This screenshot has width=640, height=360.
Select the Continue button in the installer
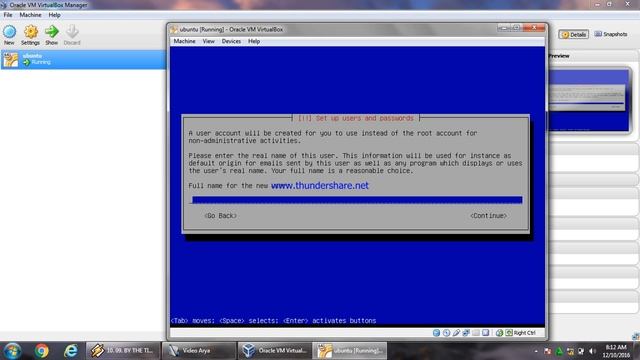pyautogui.click(x=488, y=216)
